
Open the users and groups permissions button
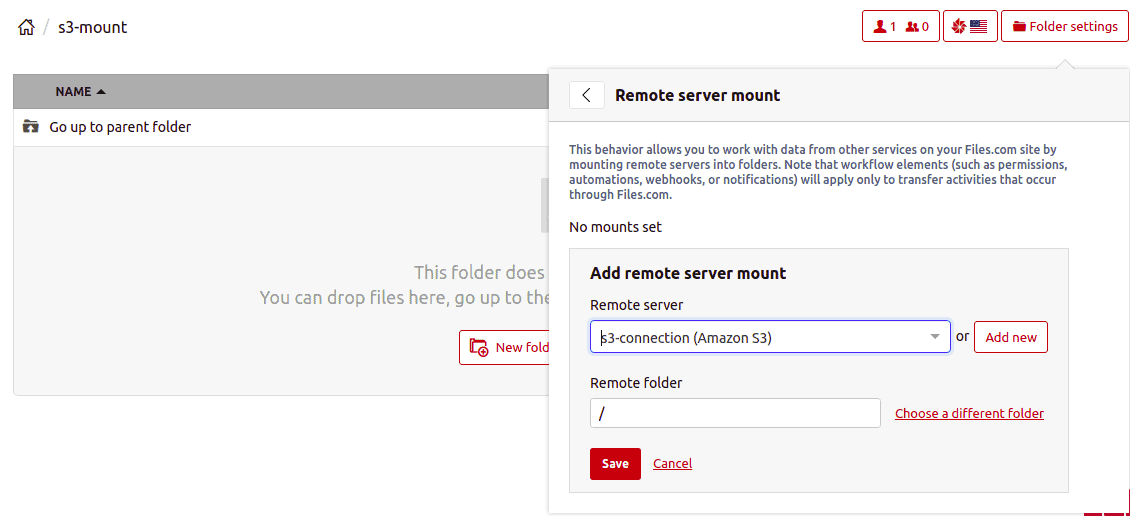pyautogui.click(x=901, y=27)
